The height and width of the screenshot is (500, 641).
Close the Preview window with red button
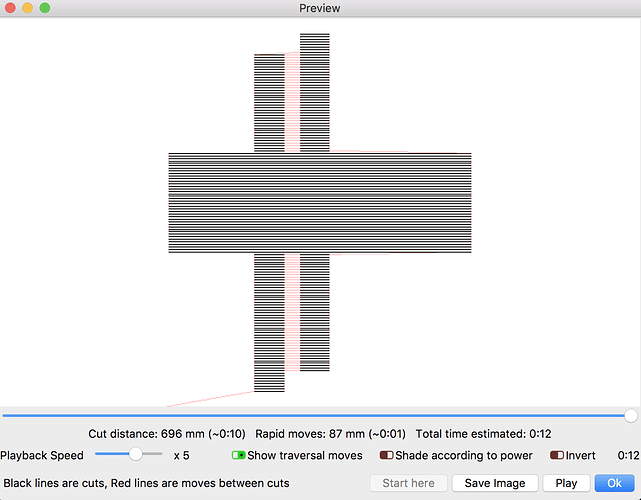coord(10,8)
